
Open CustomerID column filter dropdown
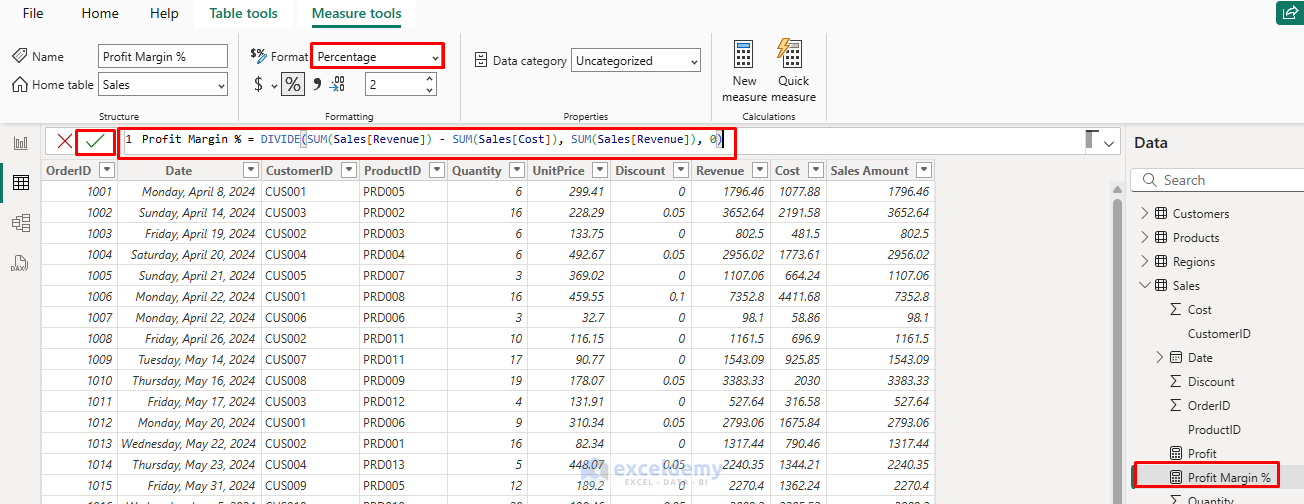(x=348, y=170)
